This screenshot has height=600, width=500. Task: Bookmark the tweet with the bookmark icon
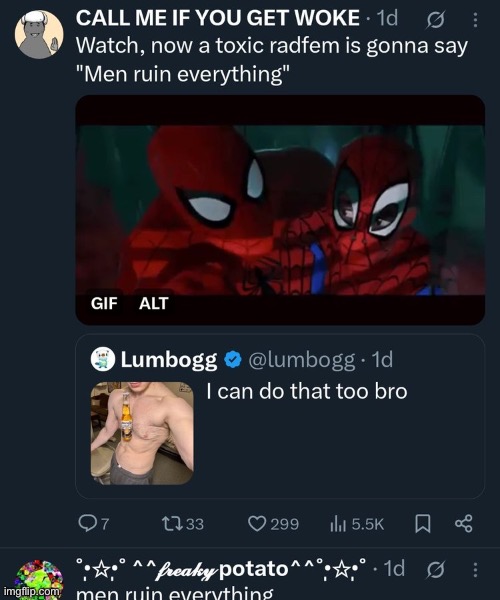click(x=423, y=524)
